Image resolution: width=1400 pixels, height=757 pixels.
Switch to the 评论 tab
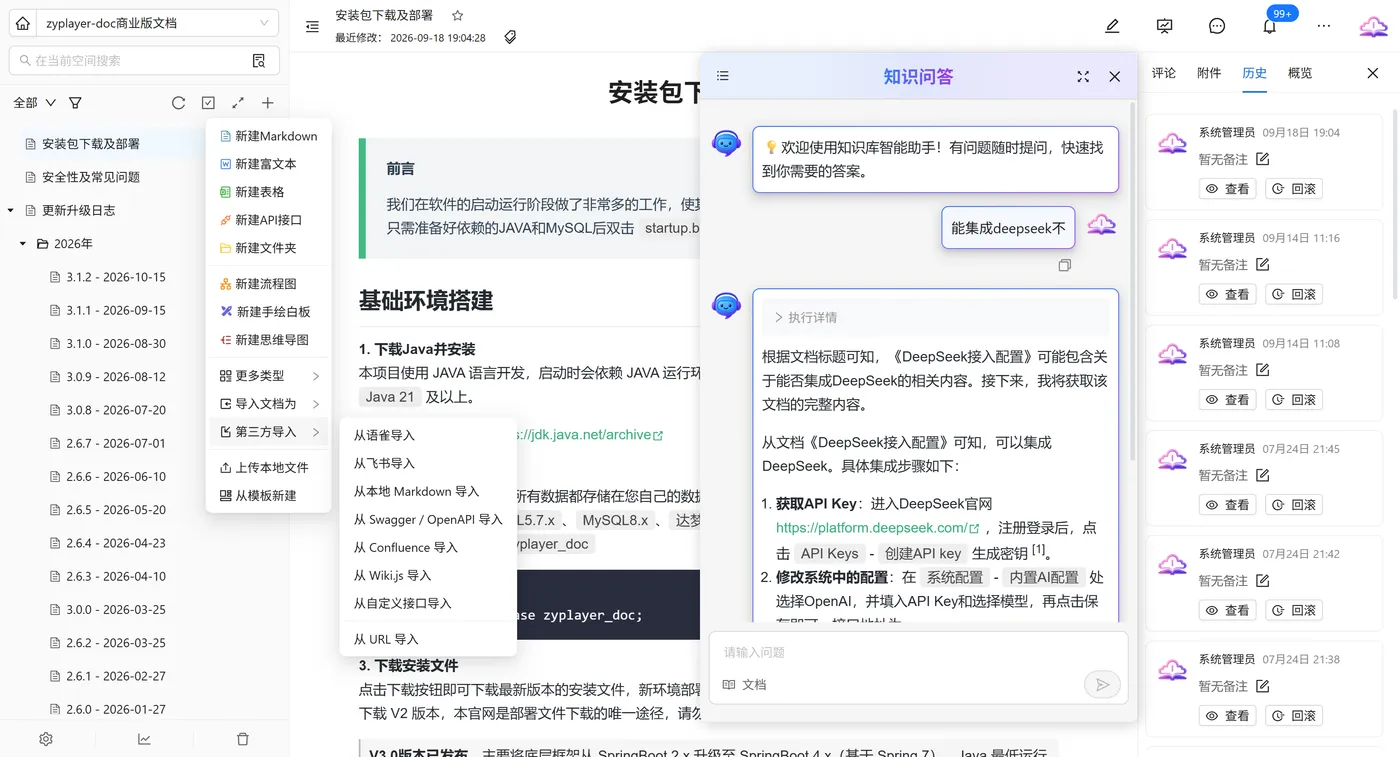[x=1164, y=73]
